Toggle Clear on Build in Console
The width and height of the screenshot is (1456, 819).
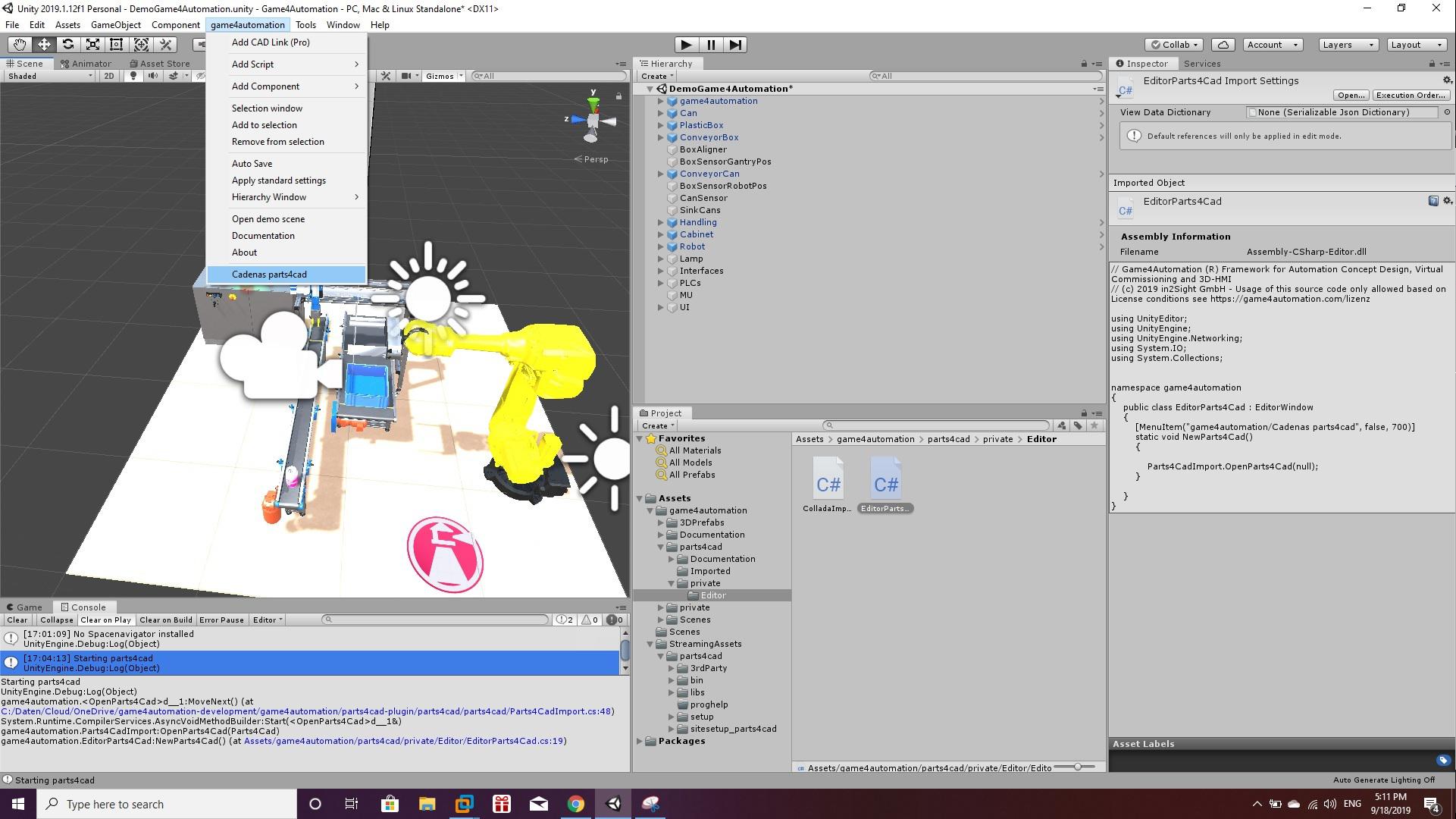click(166, 620)
